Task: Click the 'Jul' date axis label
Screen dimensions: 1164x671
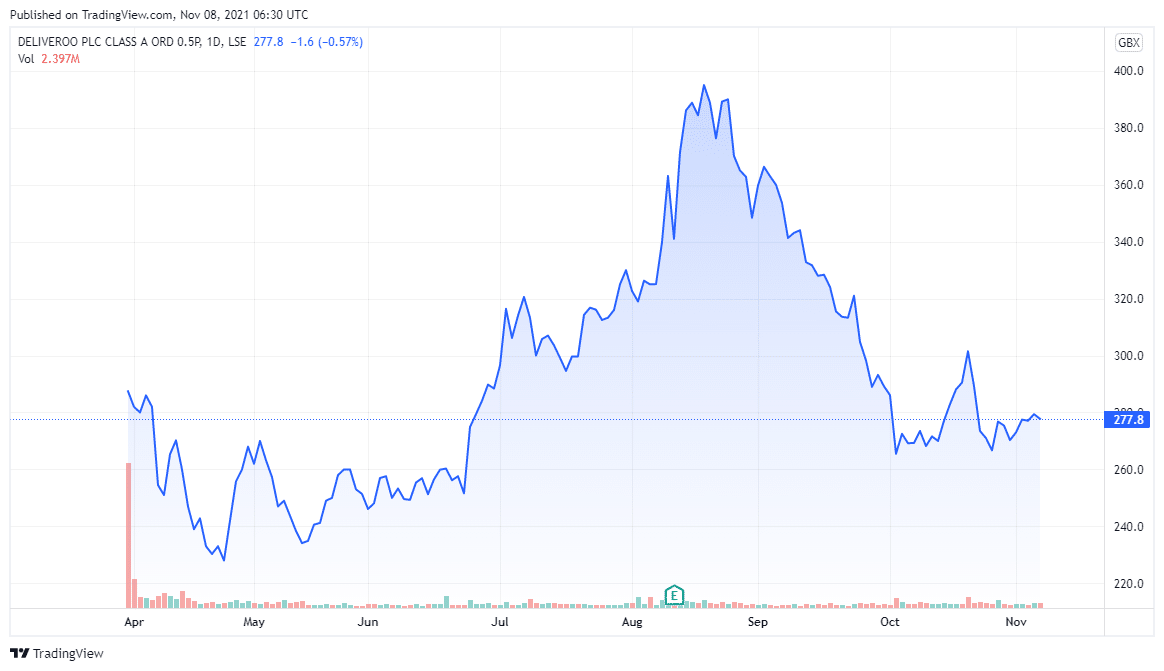Action: coord(500,622)
